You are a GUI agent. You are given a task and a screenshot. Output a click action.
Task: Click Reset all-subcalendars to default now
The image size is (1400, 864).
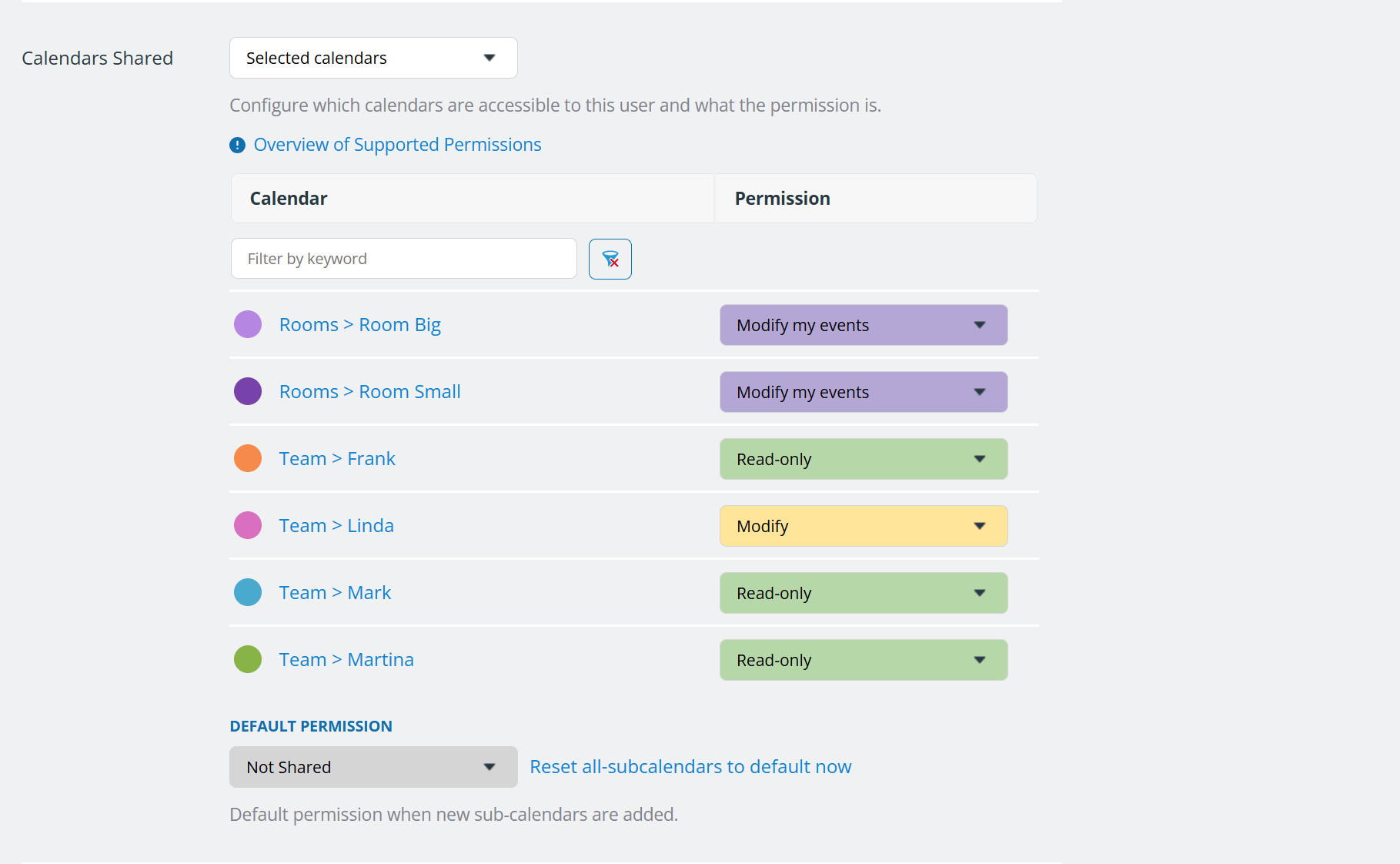[x=690, y=766]
